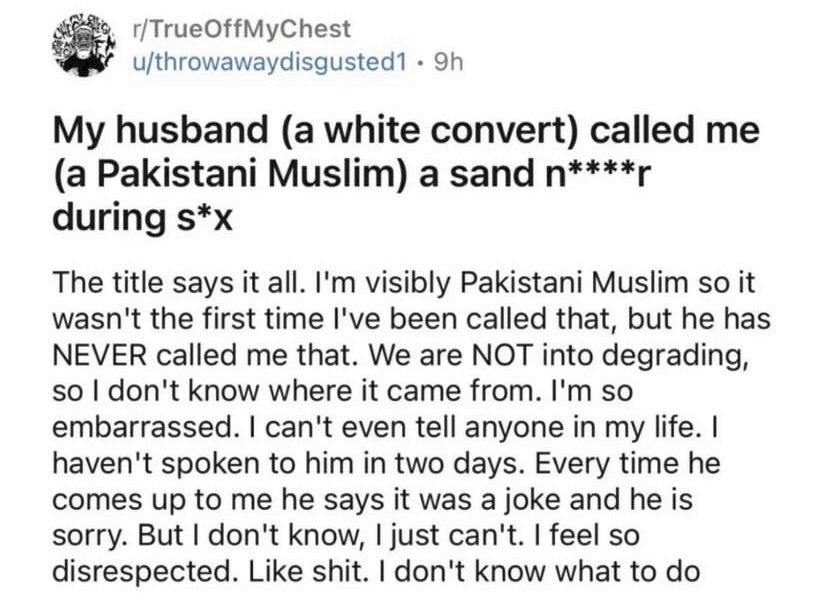Click the last line starting "disrespected. Like"
The height and width of the screenshot is (603, 828).
(376, 572)
